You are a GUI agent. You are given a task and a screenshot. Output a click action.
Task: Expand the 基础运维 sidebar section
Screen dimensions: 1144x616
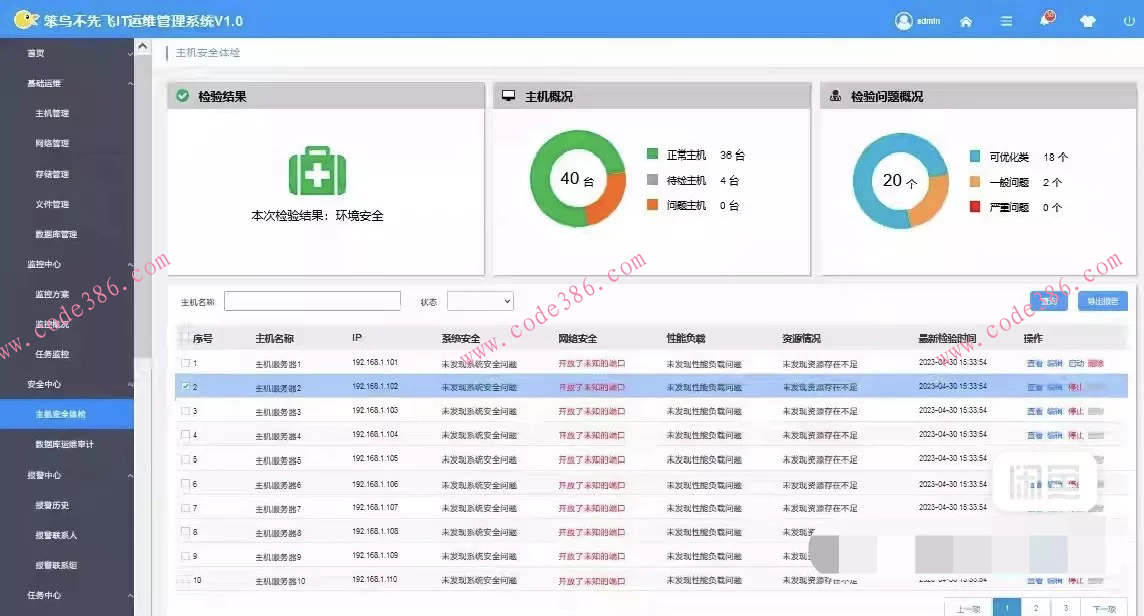60,83
